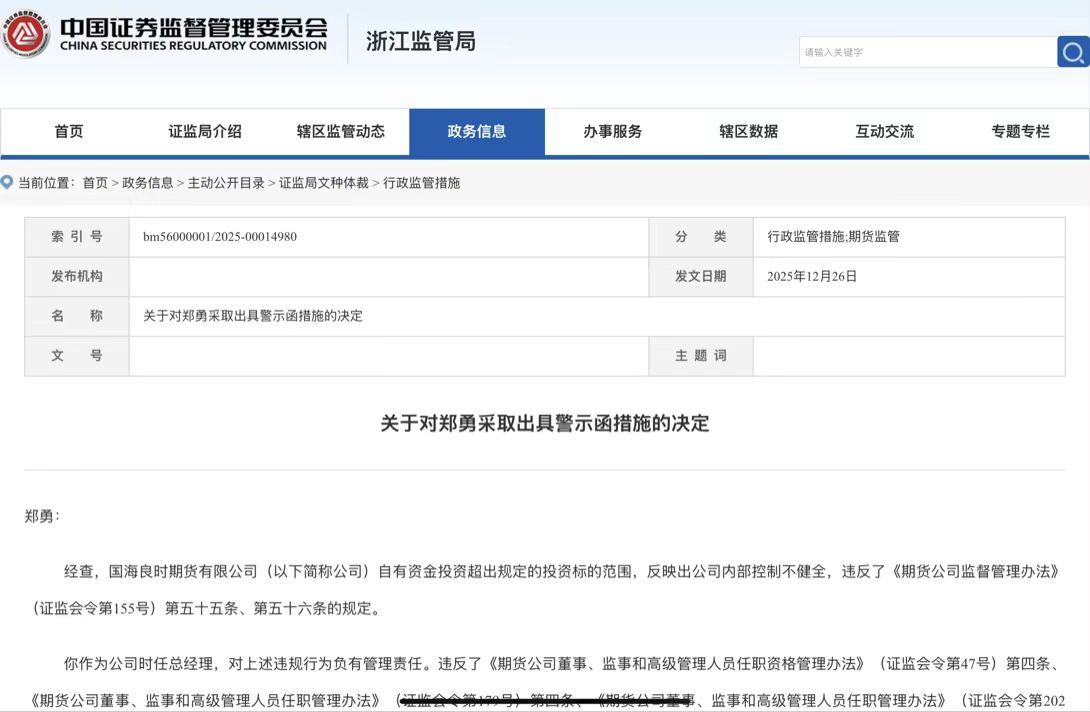Click the magnifier search icon button
The width and height of the screenshot is (1090, 712).
(1072, 52)
